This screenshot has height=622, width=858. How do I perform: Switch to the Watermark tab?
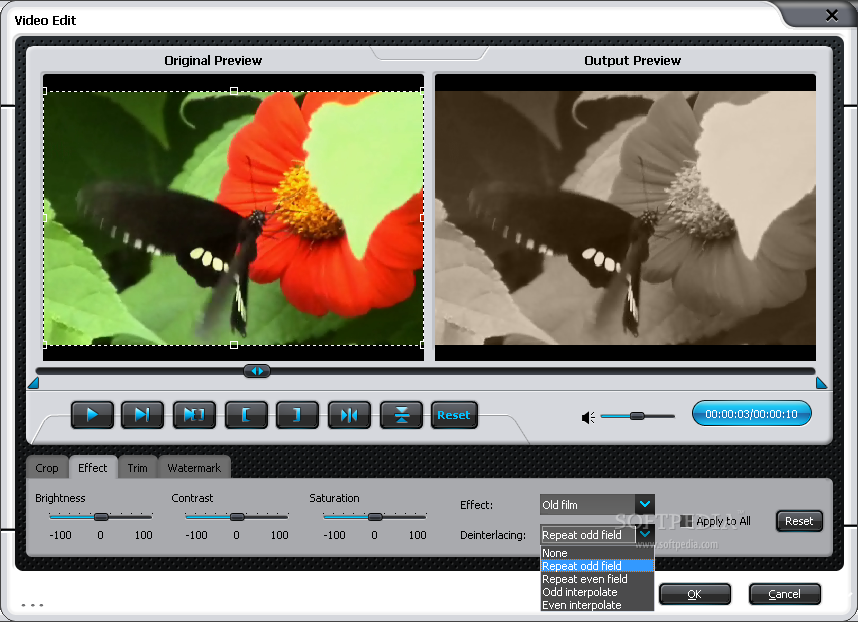click(194, 468)
